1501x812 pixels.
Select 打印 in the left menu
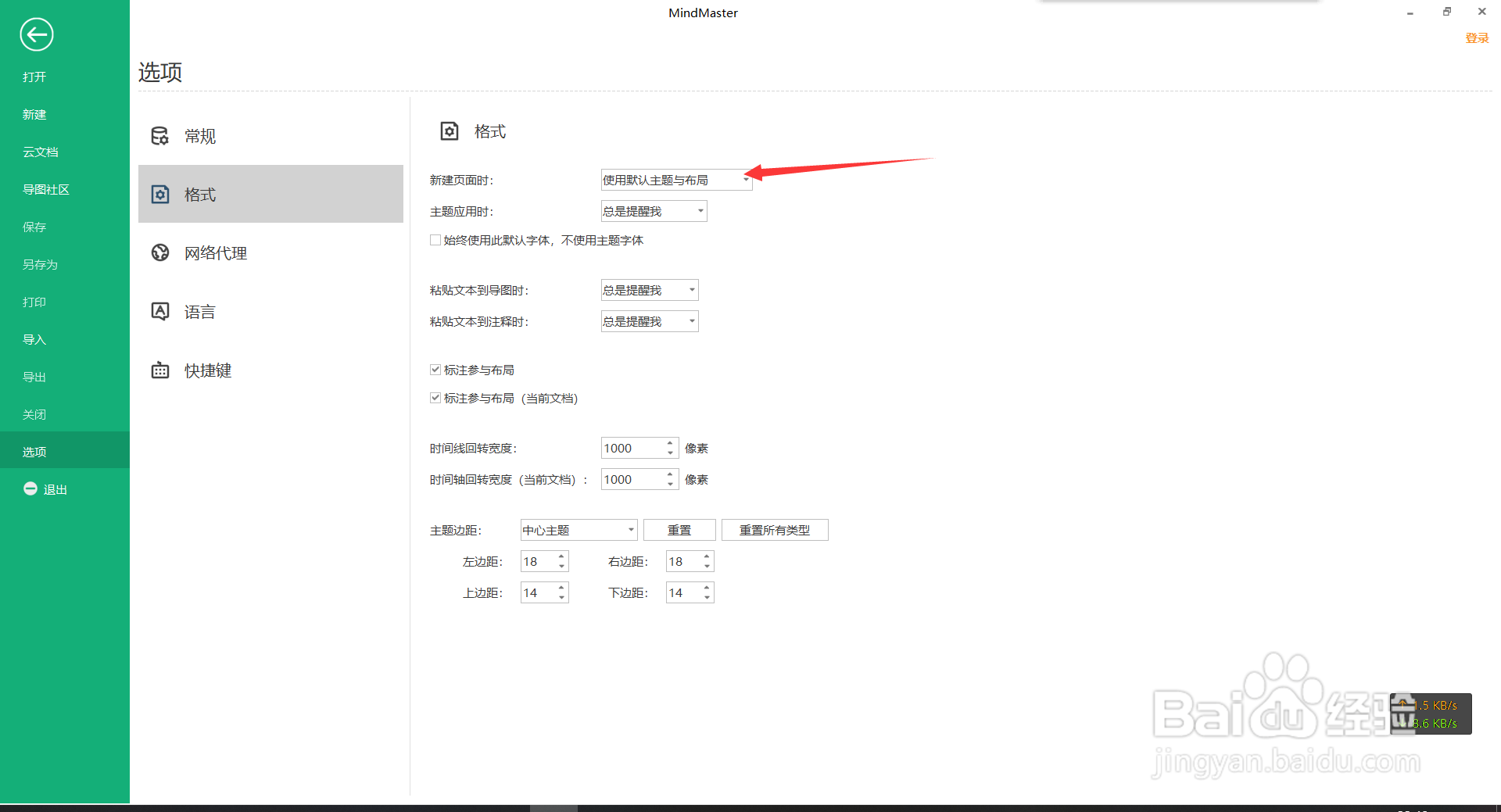point(34,302)
